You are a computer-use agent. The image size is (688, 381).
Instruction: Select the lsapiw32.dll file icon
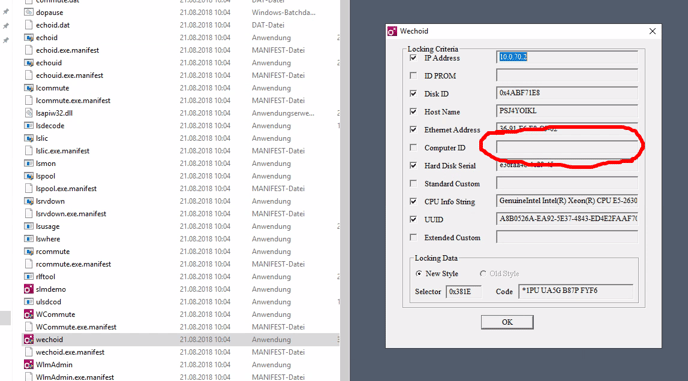29,113
